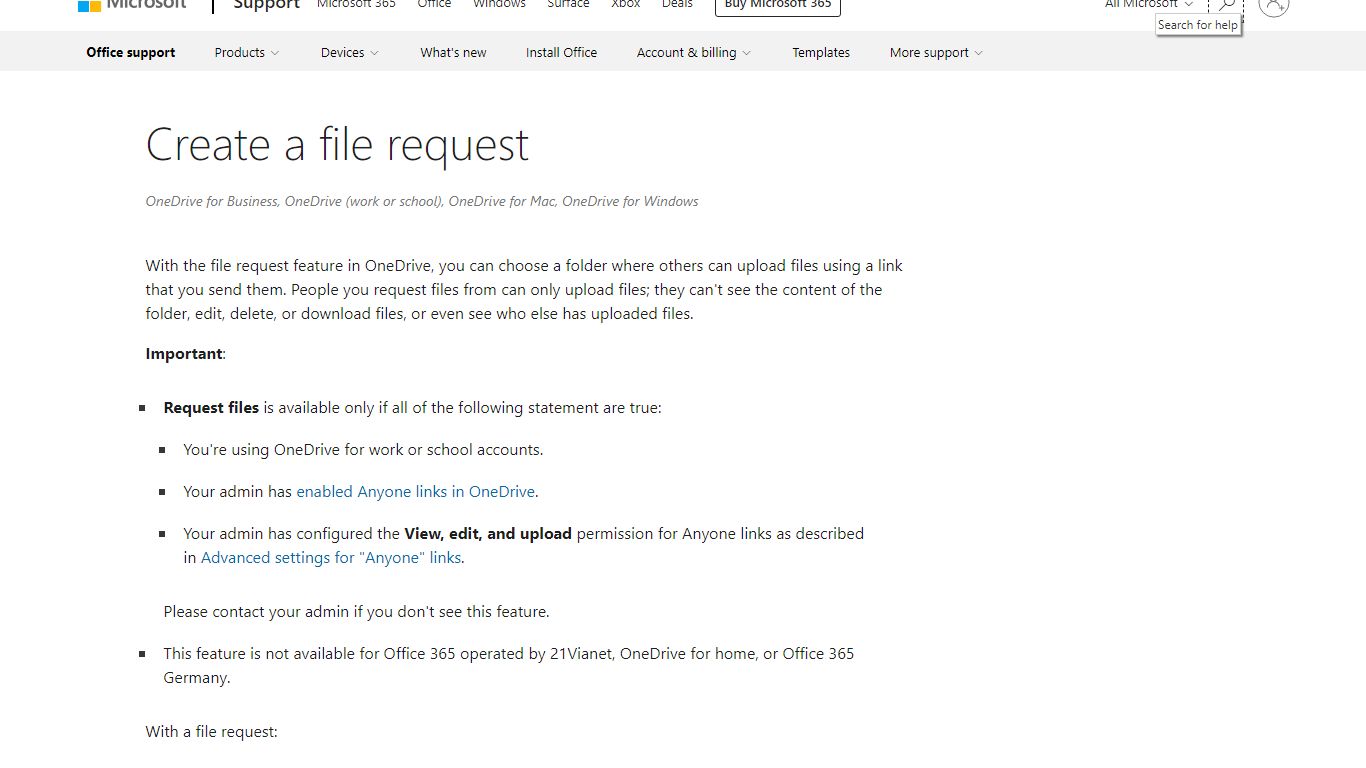1366x768 pixels.
Task: Open the Office top nav link
Action: click(x=434, y=4)
